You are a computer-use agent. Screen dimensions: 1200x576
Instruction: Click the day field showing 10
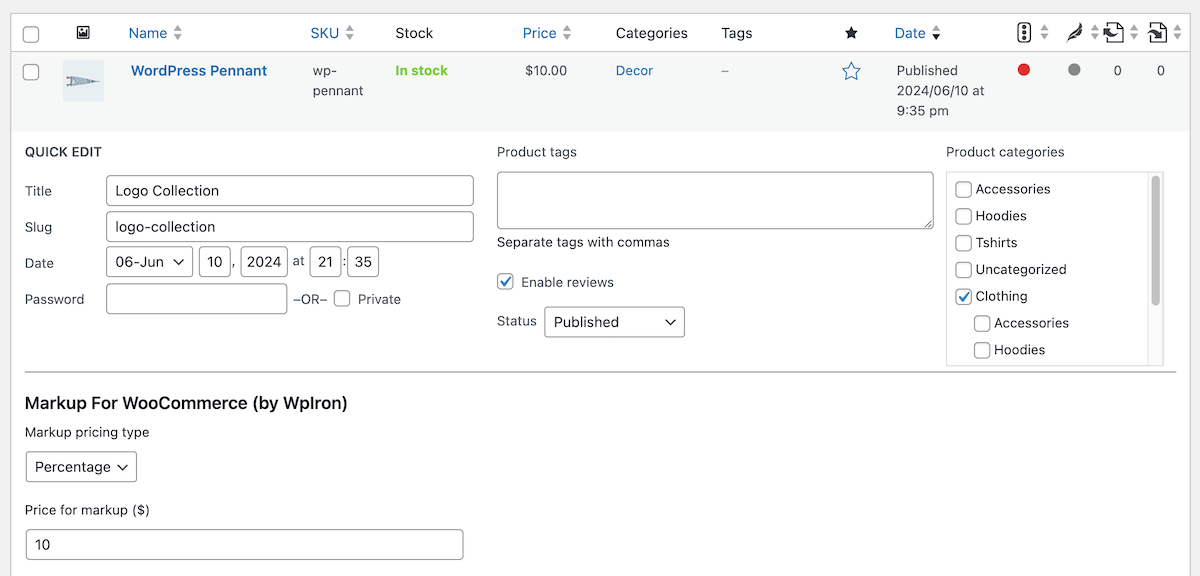point(214,262)
